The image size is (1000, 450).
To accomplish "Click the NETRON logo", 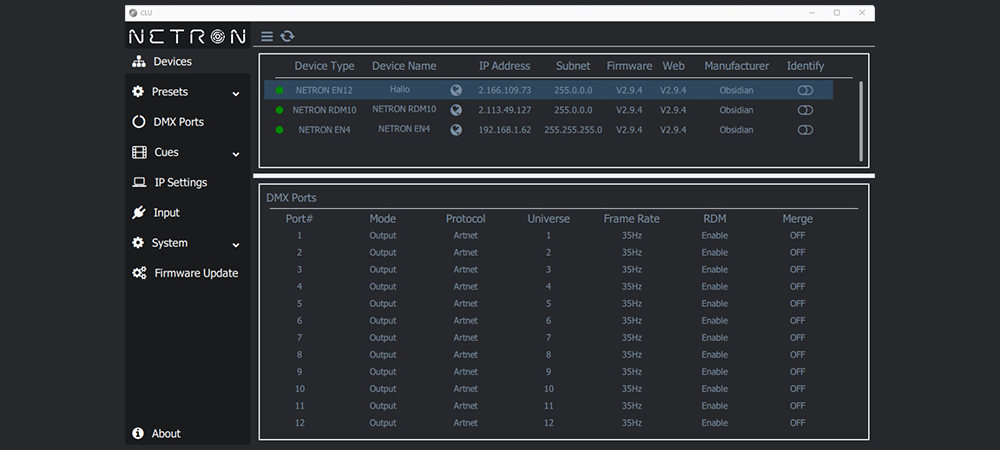I will [187, 36].
